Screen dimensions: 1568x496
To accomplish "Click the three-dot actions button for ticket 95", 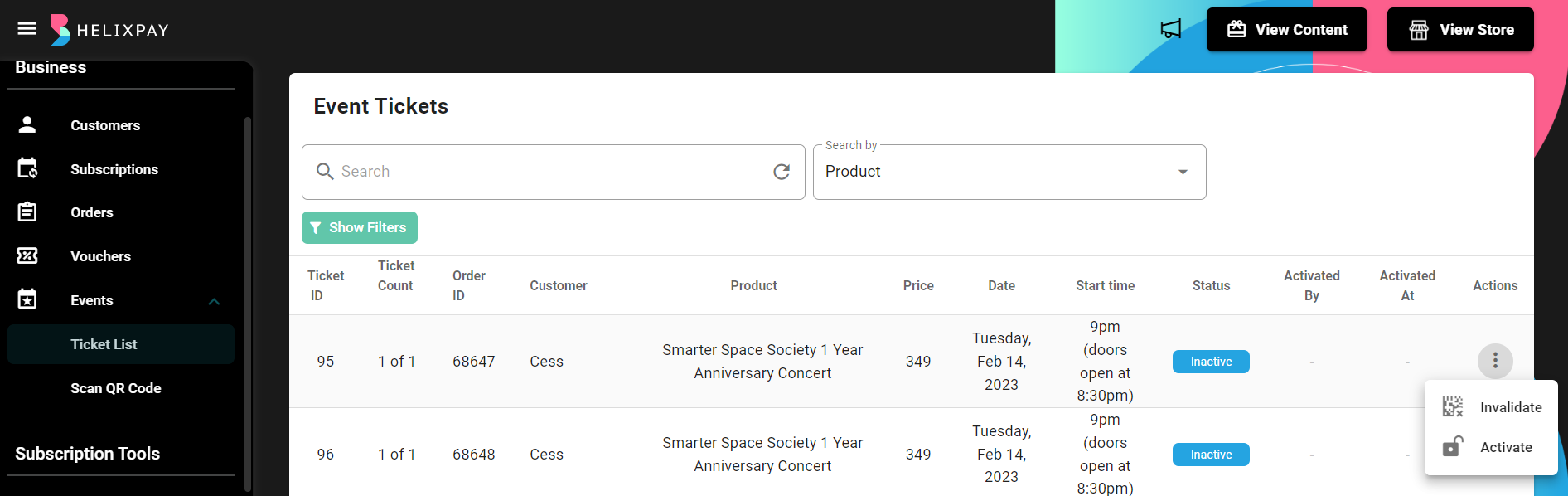I will pos(1494,361).
